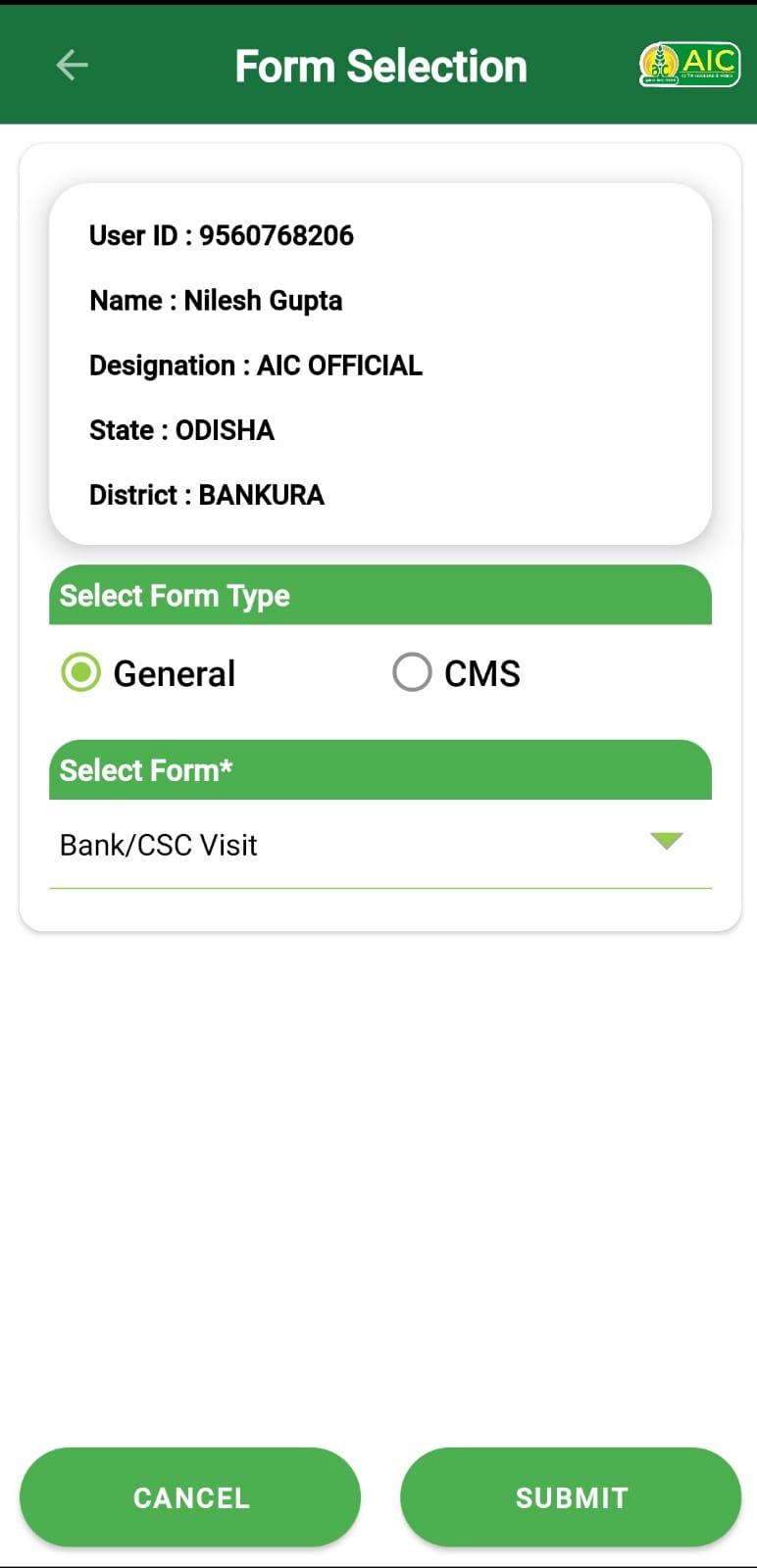Viewport: 757px width, 1568px height.
Task: Go back using the arrow icon
Action: [x=73, y=66]
